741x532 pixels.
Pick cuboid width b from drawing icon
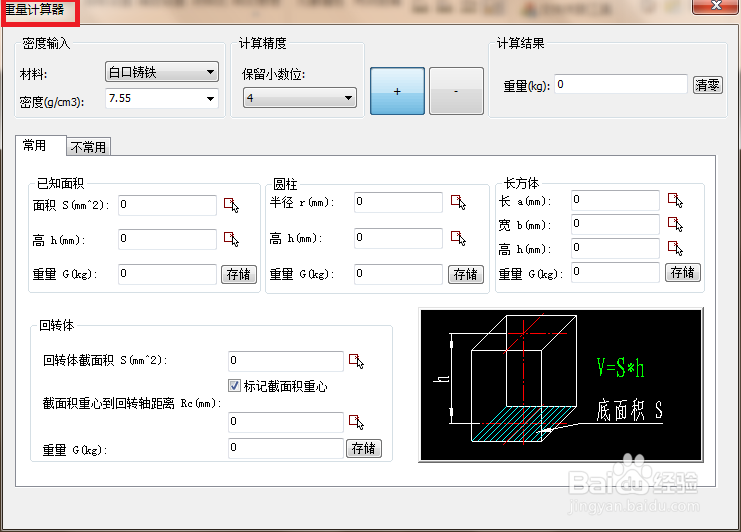point(675,224)
